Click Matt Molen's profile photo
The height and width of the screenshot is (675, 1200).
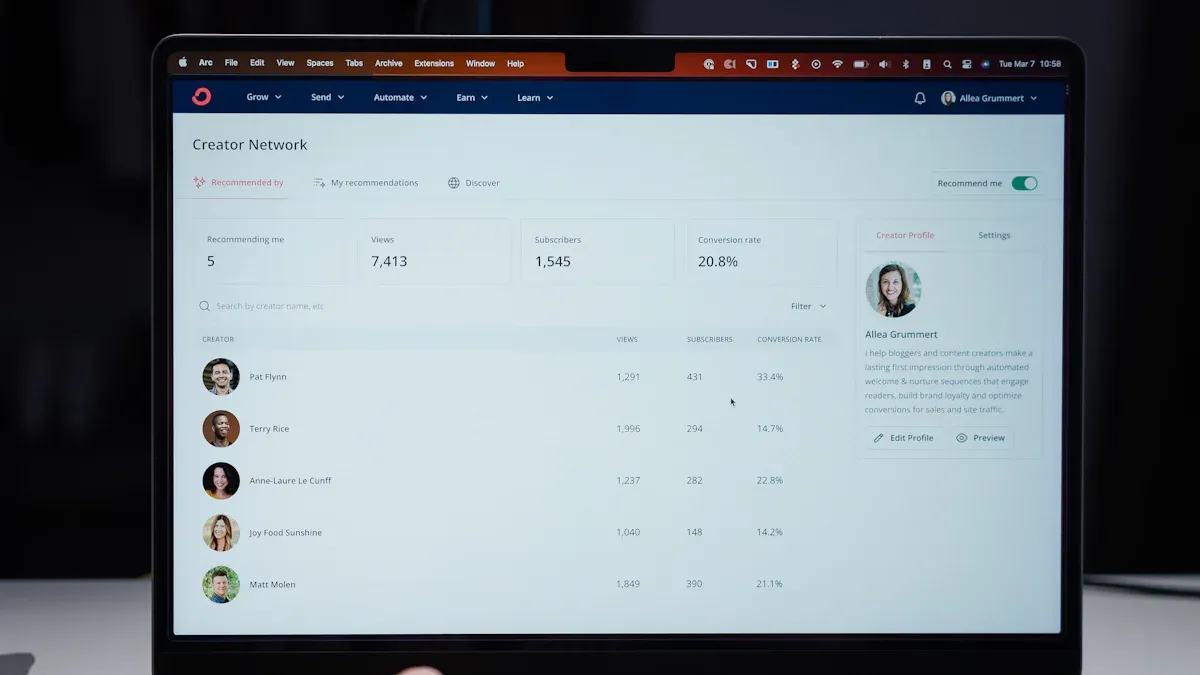tap(221, 585)
